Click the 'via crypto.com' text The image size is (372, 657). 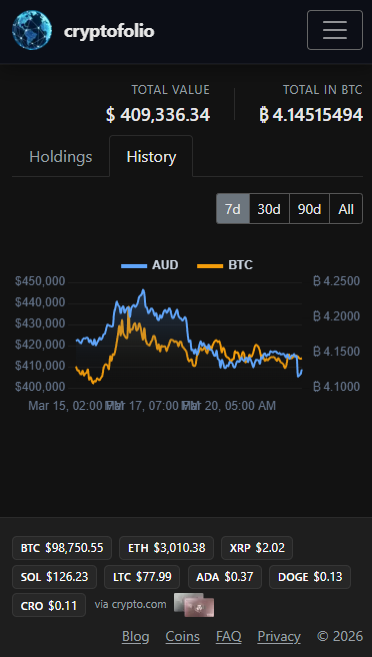(x=130, y=605)
